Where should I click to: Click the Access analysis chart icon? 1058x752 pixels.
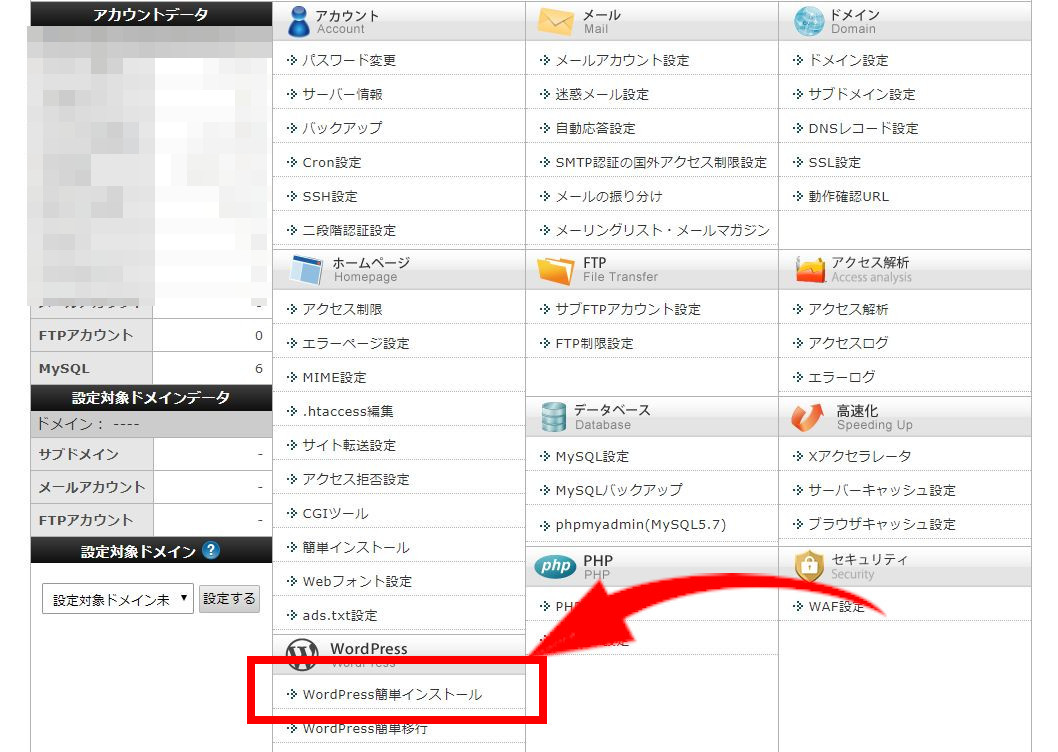pyautogui.click(x=810, y=269)
